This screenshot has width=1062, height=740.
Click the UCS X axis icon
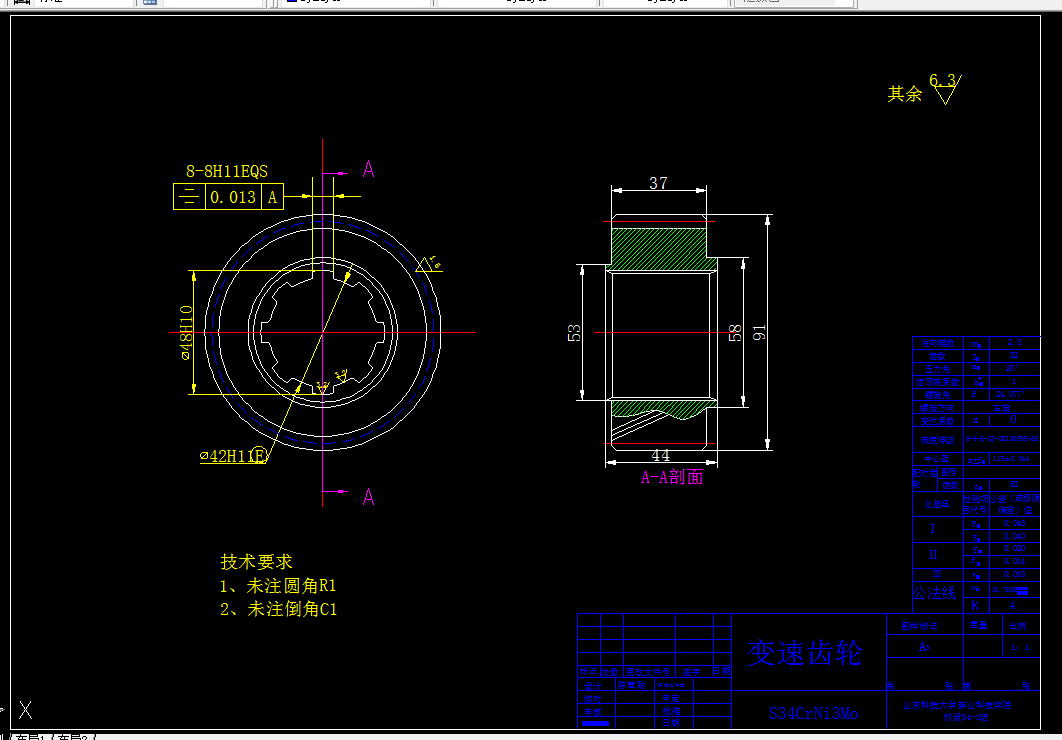tap(25, 710)
